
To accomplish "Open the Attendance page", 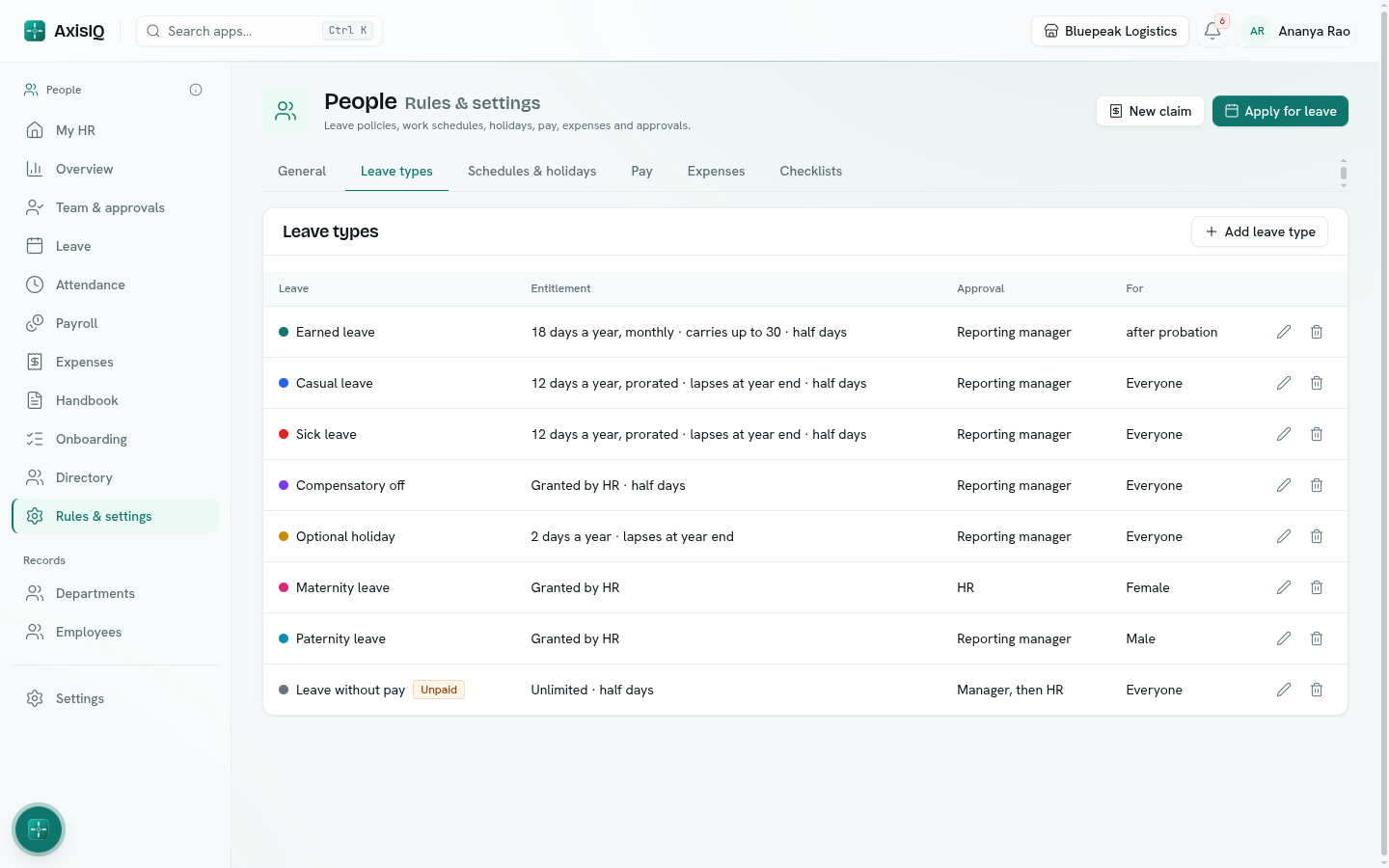I will tap(115, 285).
